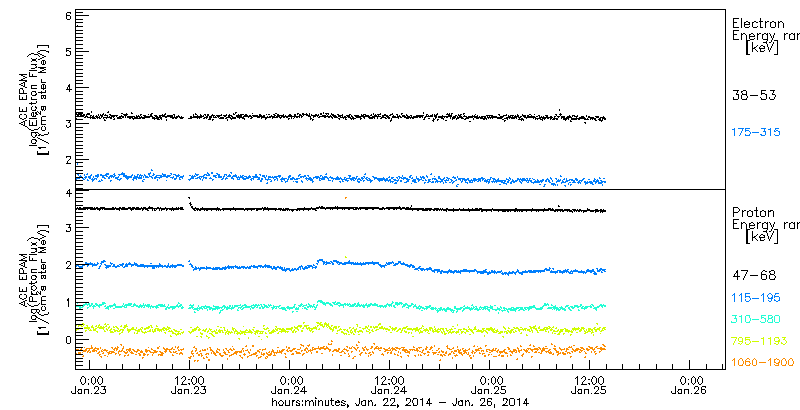Select the 1060-1900 proton energy label

763,362
